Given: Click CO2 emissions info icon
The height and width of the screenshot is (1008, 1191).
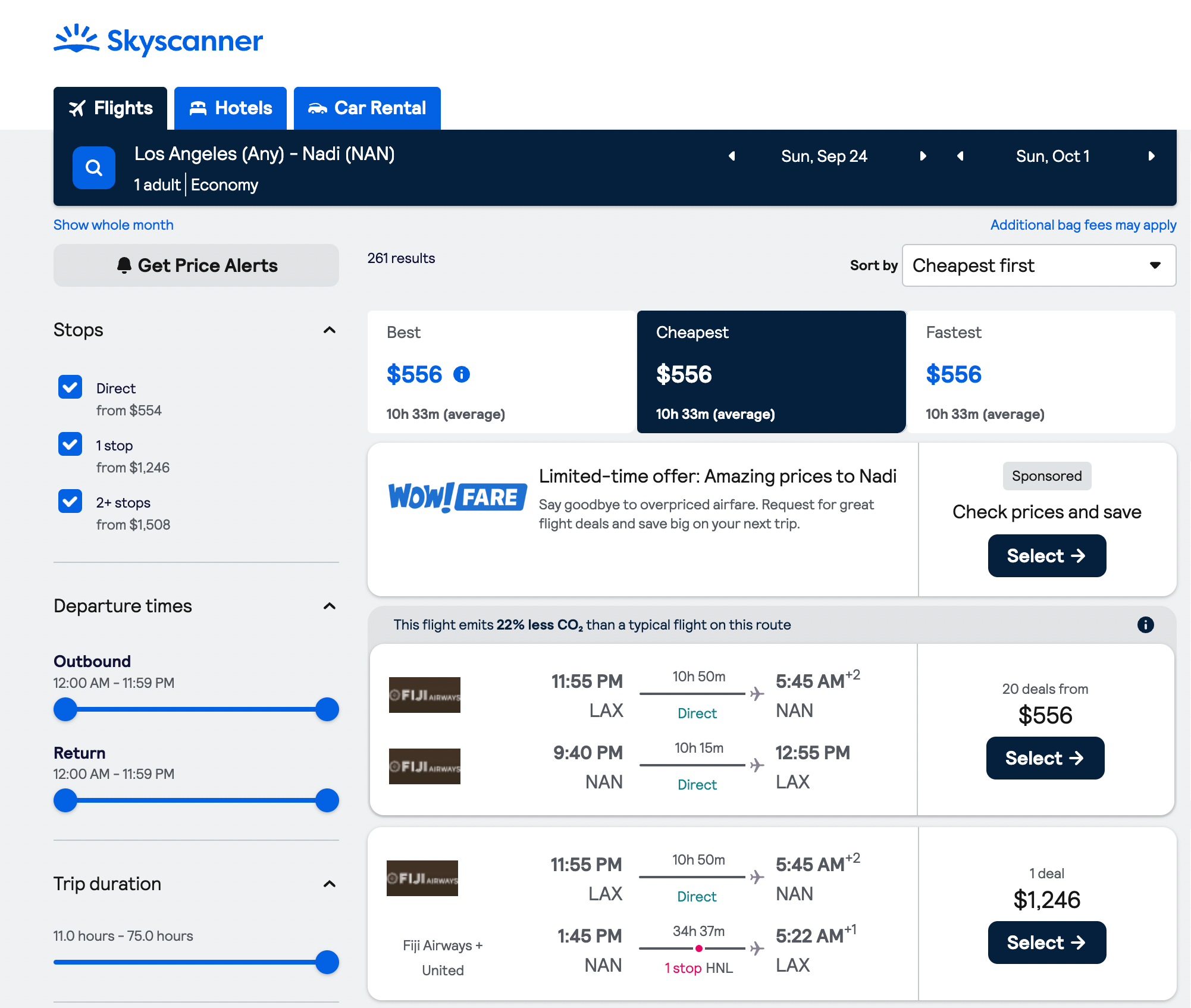Looking at the screenshot, I should point(1146,625).
